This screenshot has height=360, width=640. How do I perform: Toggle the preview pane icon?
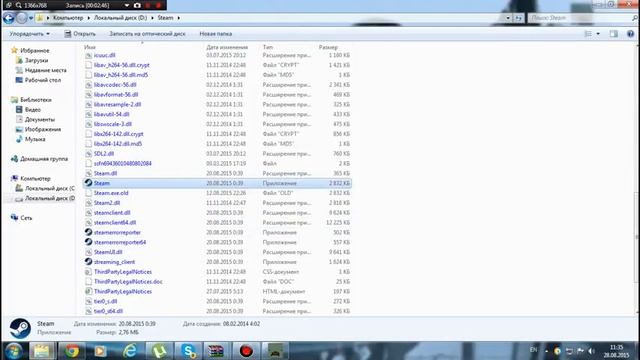coord(613,34)
